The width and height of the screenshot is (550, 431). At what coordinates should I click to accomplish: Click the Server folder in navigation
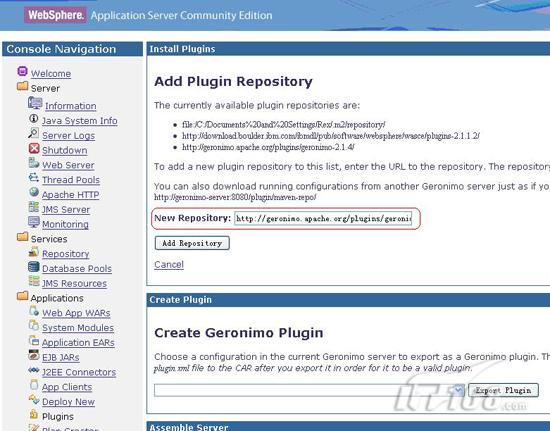pyautogui.click(x=22, y=86)
